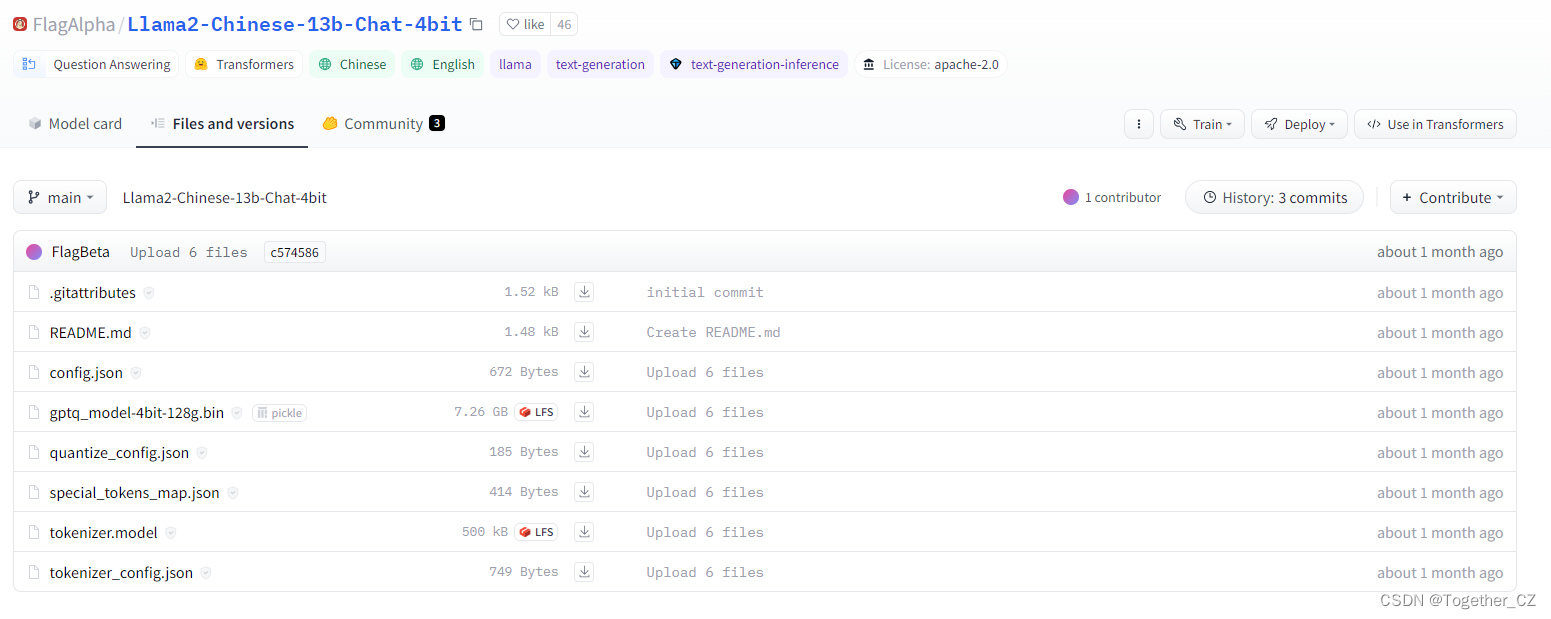Screen dimensions: 1551x619
Task: Open the main branch selector
Action: (x=60, y=197)
